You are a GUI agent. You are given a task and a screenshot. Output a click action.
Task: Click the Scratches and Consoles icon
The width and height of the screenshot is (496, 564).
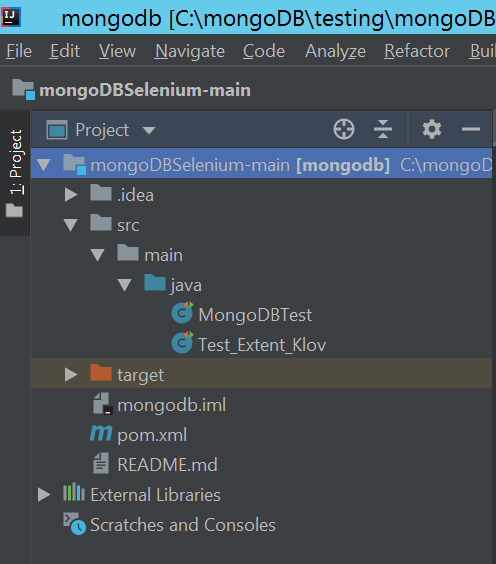click(74, 524)
